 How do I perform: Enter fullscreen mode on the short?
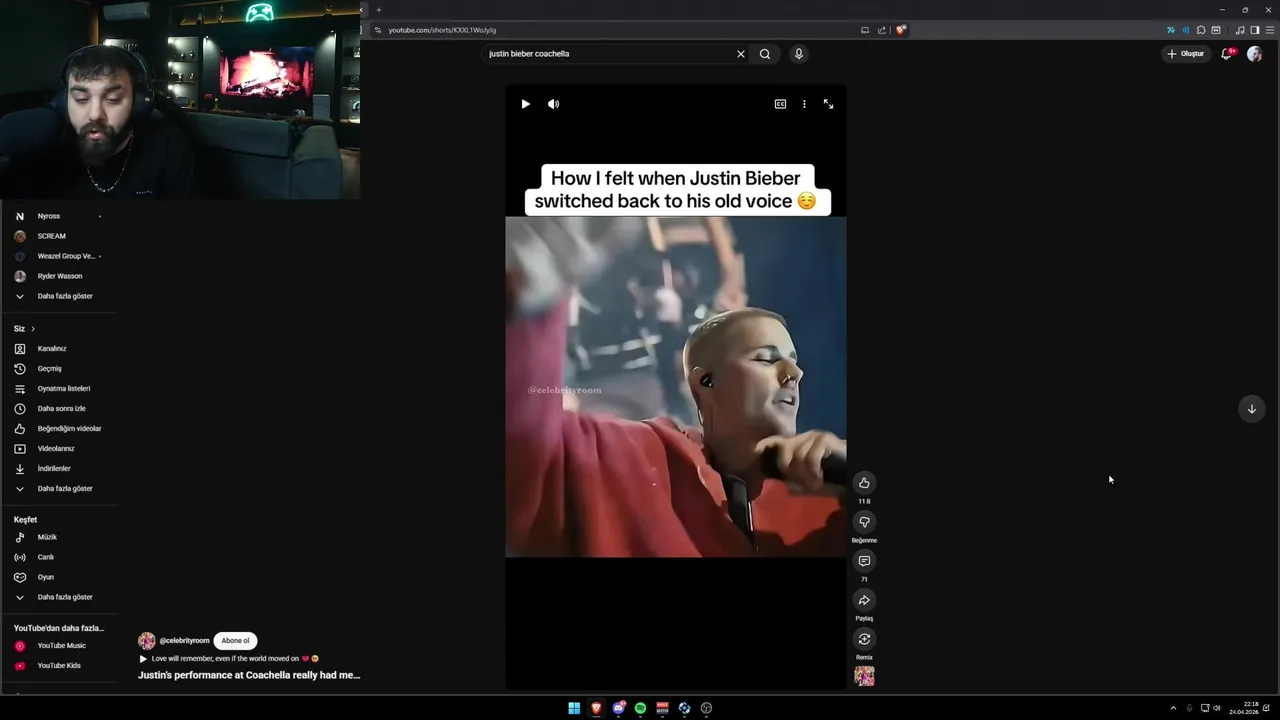pyautogui.click(x=828, y=104)
